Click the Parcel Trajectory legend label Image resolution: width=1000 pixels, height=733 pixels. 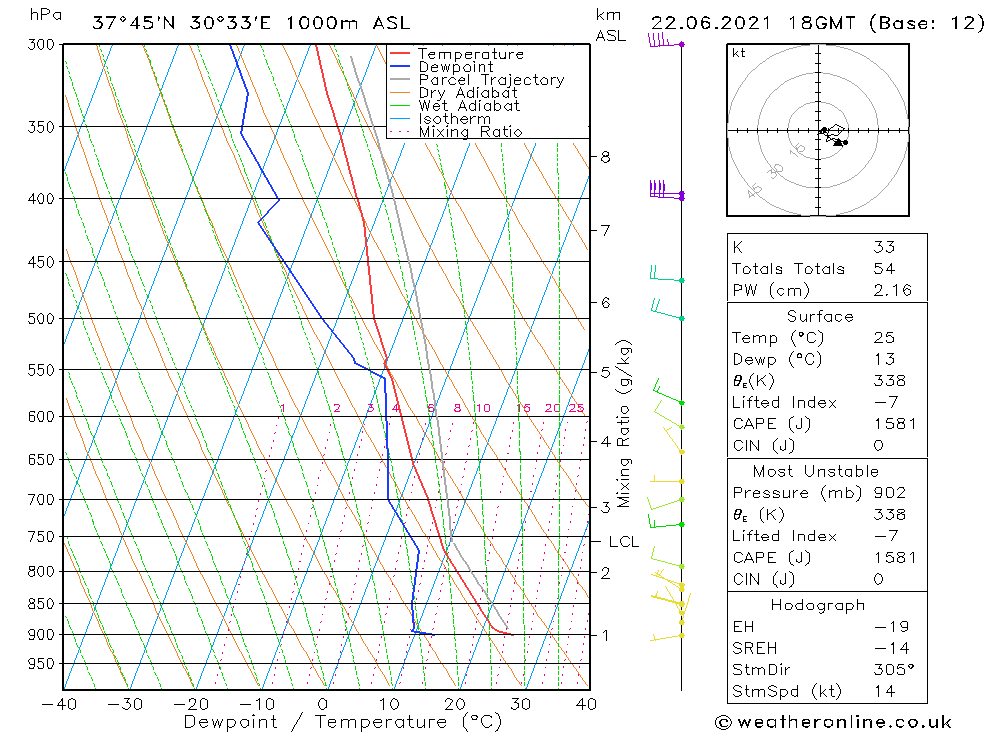point(492,80)
